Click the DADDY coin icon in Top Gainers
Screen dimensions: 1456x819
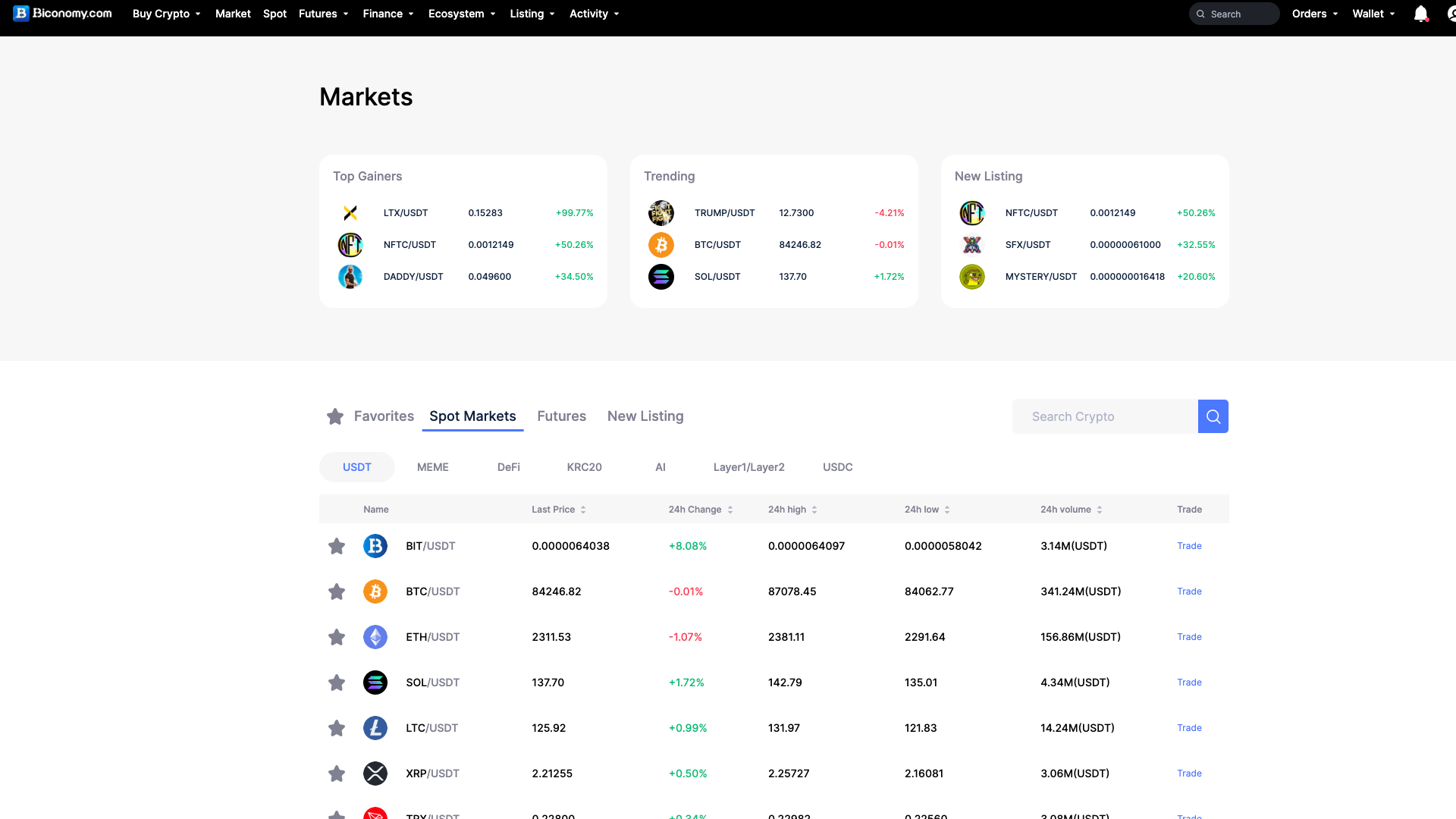(350, 277)
